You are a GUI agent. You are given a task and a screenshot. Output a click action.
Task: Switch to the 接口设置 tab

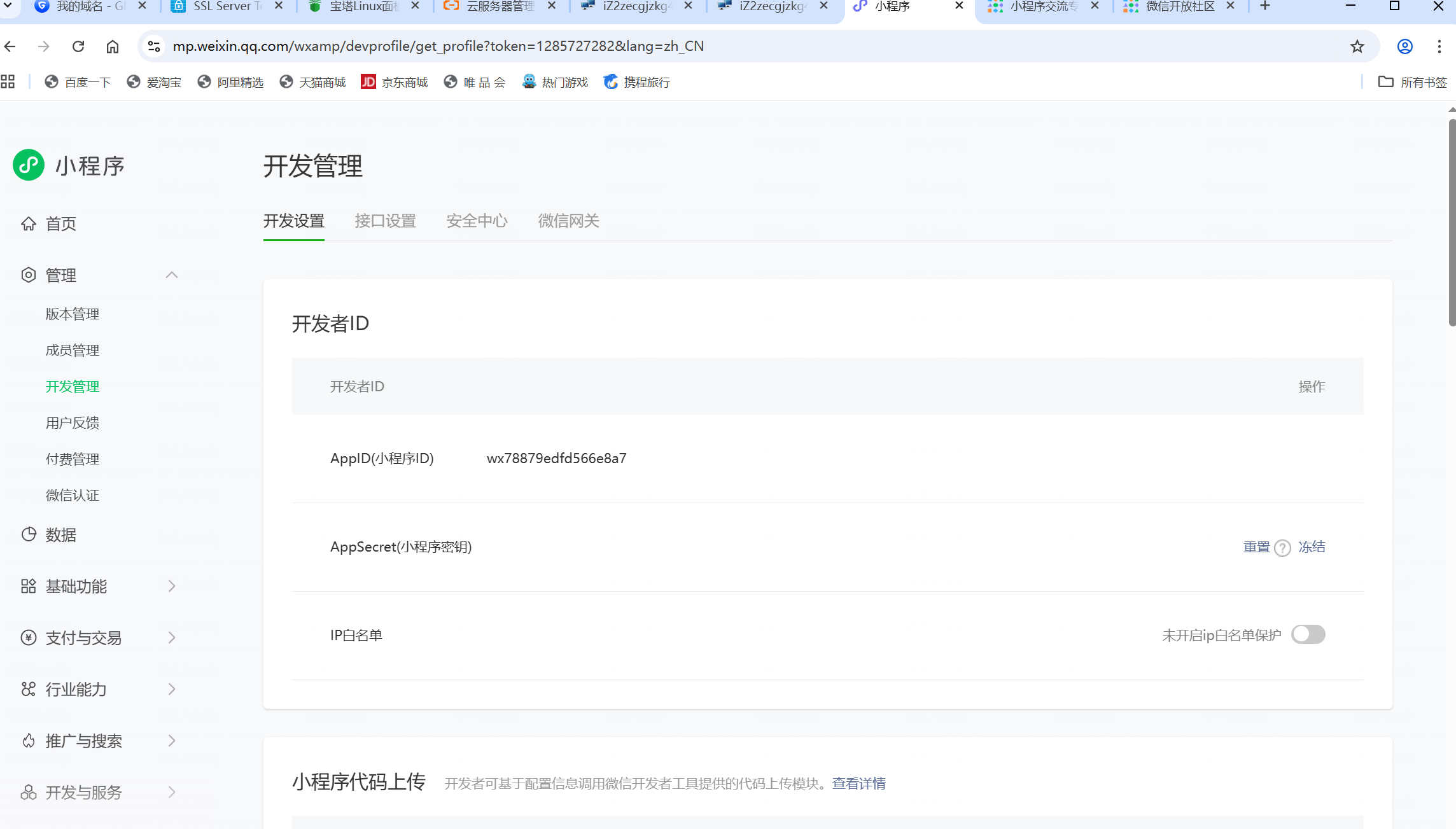coord(385,221)
